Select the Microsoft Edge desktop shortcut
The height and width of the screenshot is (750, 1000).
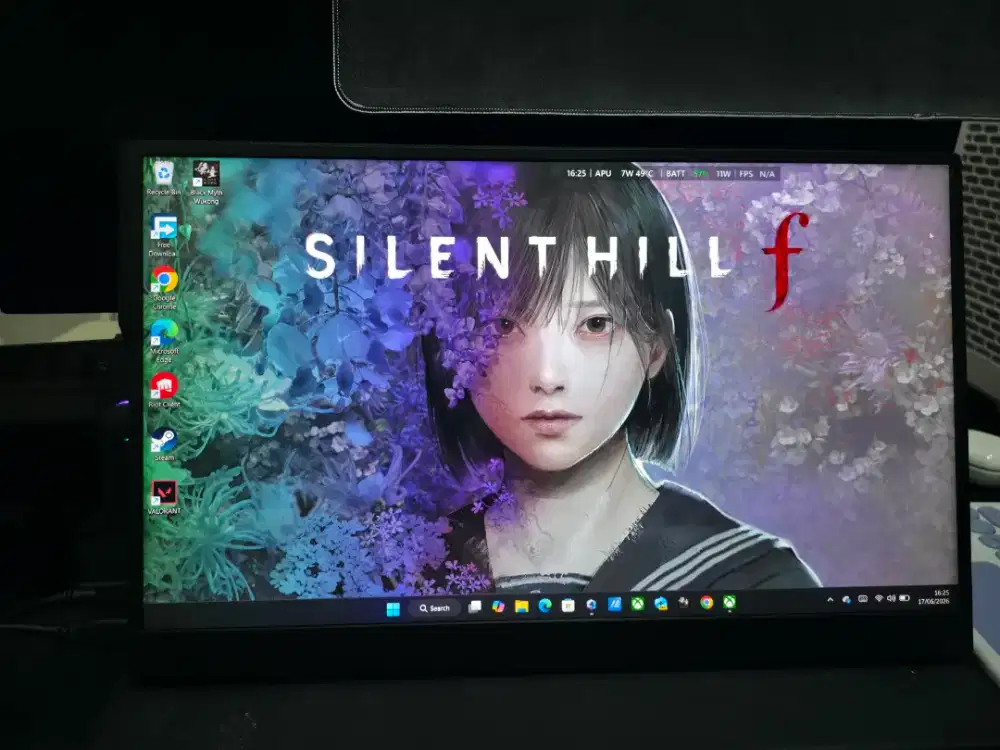coord(164,341)
